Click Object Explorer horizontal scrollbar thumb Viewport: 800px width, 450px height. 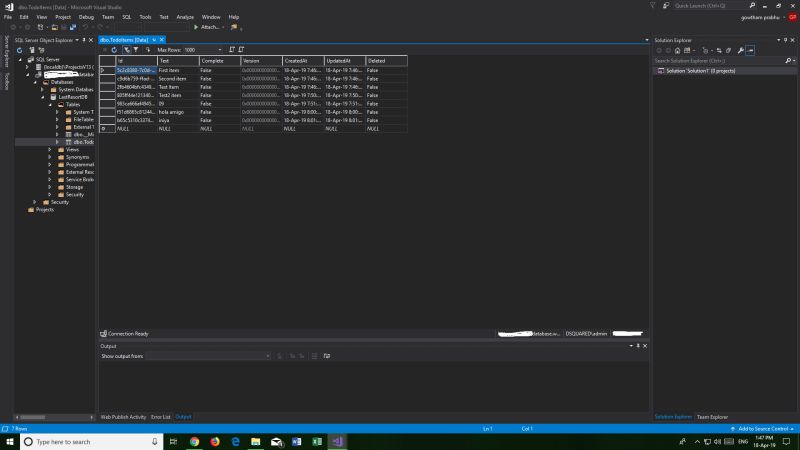pyautogui.click(x=33, y=417)
